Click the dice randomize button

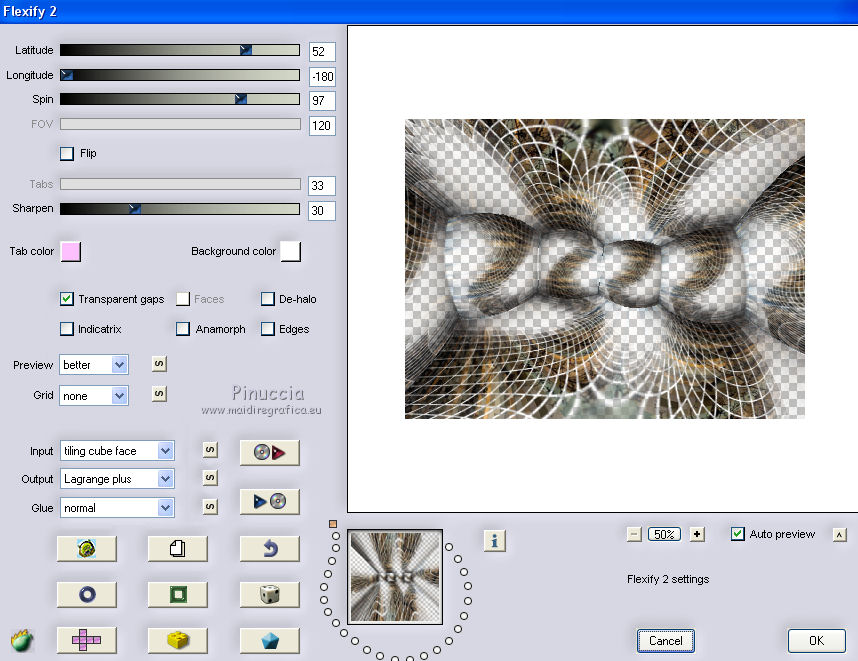point(270,594)
